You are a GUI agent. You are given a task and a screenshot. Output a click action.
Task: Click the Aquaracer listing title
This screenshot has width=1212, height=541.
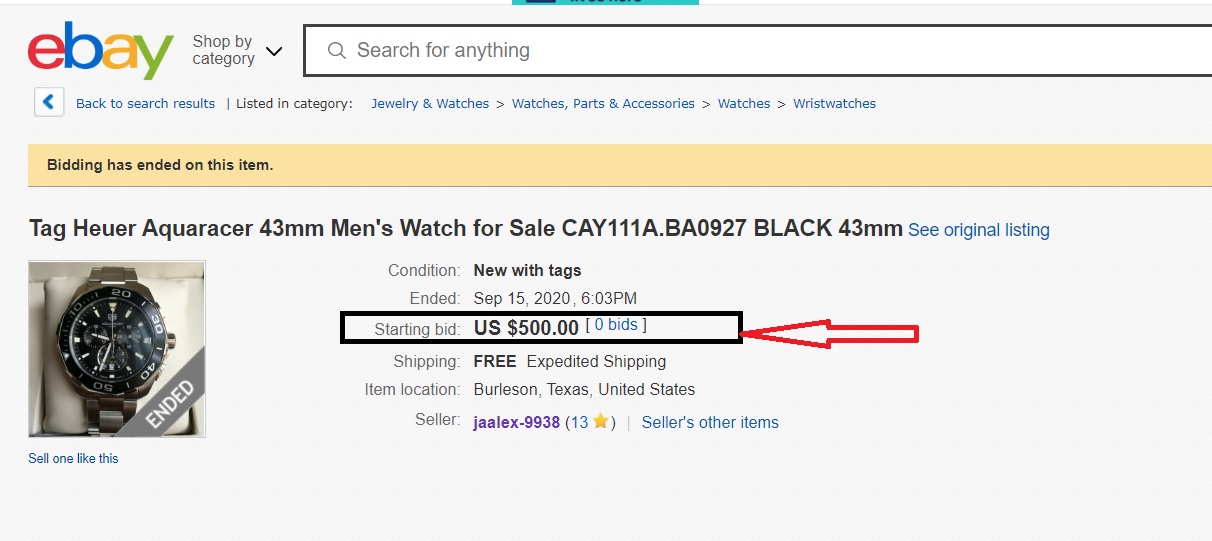coord(465,228)
